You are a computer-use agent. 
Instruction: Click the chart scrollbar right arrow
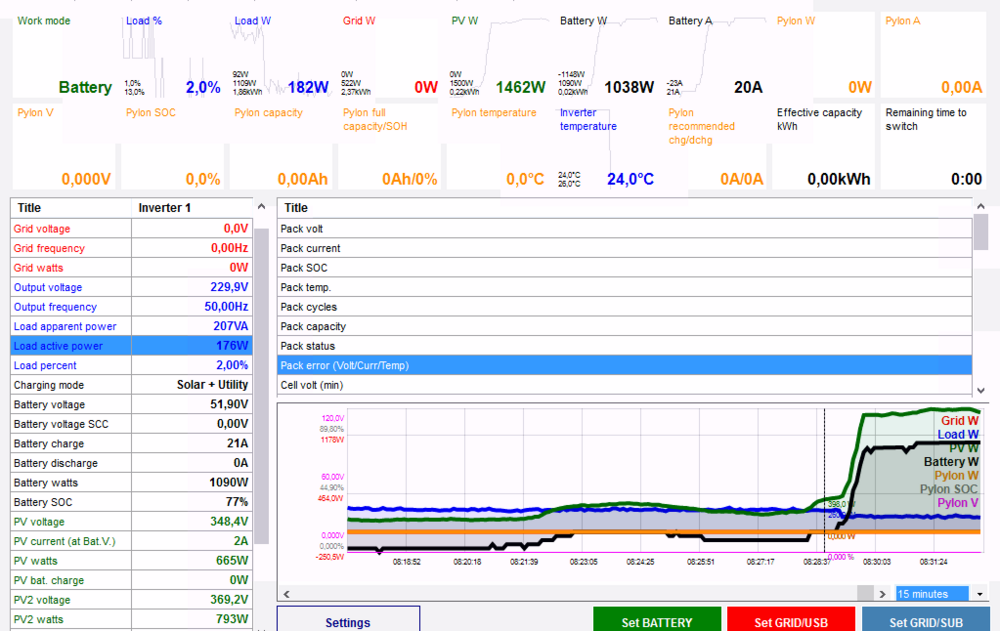coord(881,594)
